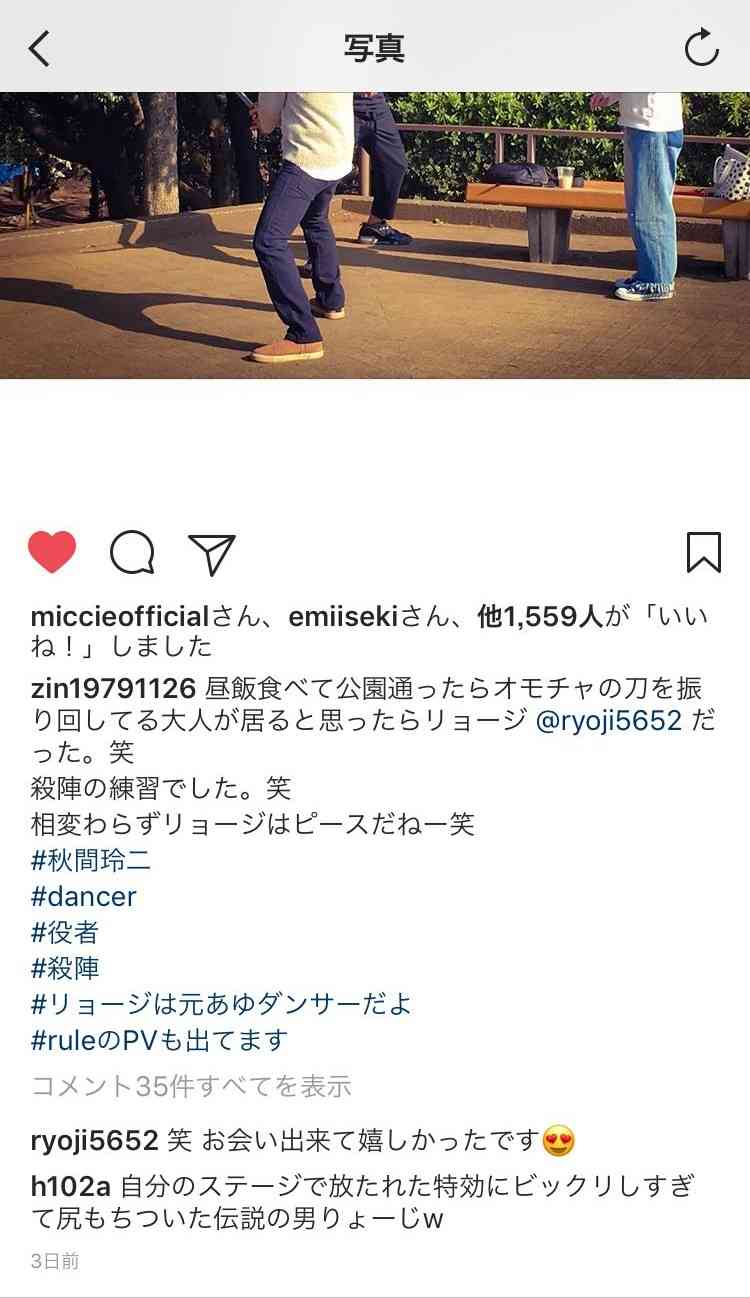Open the #ruleのPVも出てます hashtag

click(x=159, y=1040)
